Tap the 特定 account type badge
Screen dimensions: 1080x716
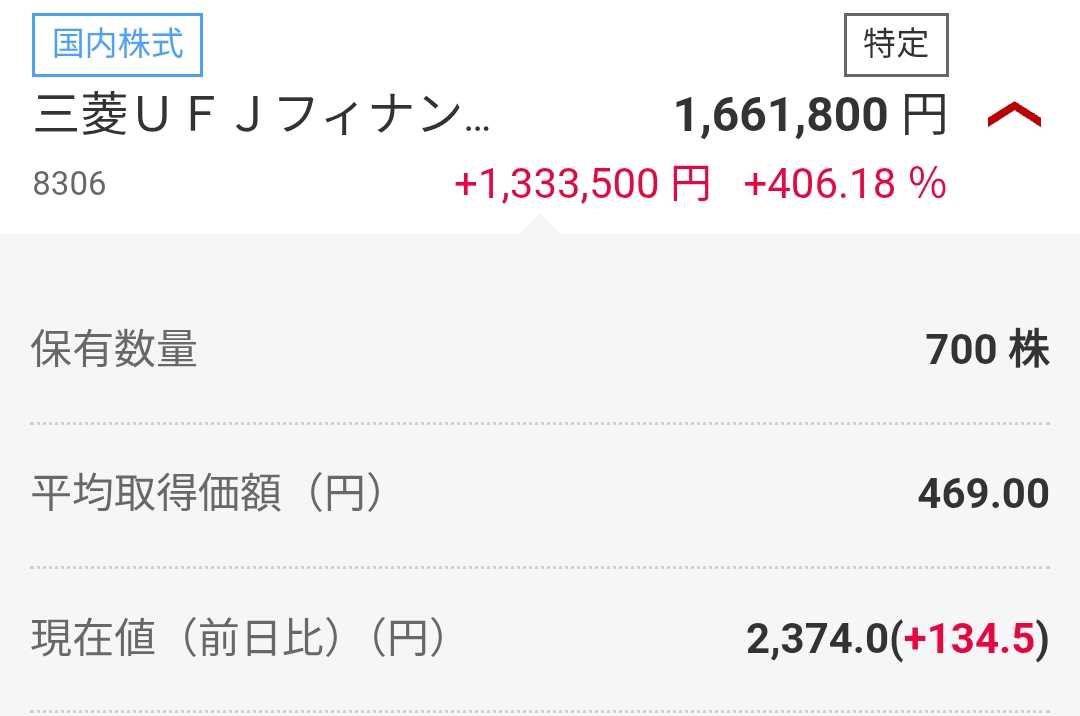click(x=896, y=45)
